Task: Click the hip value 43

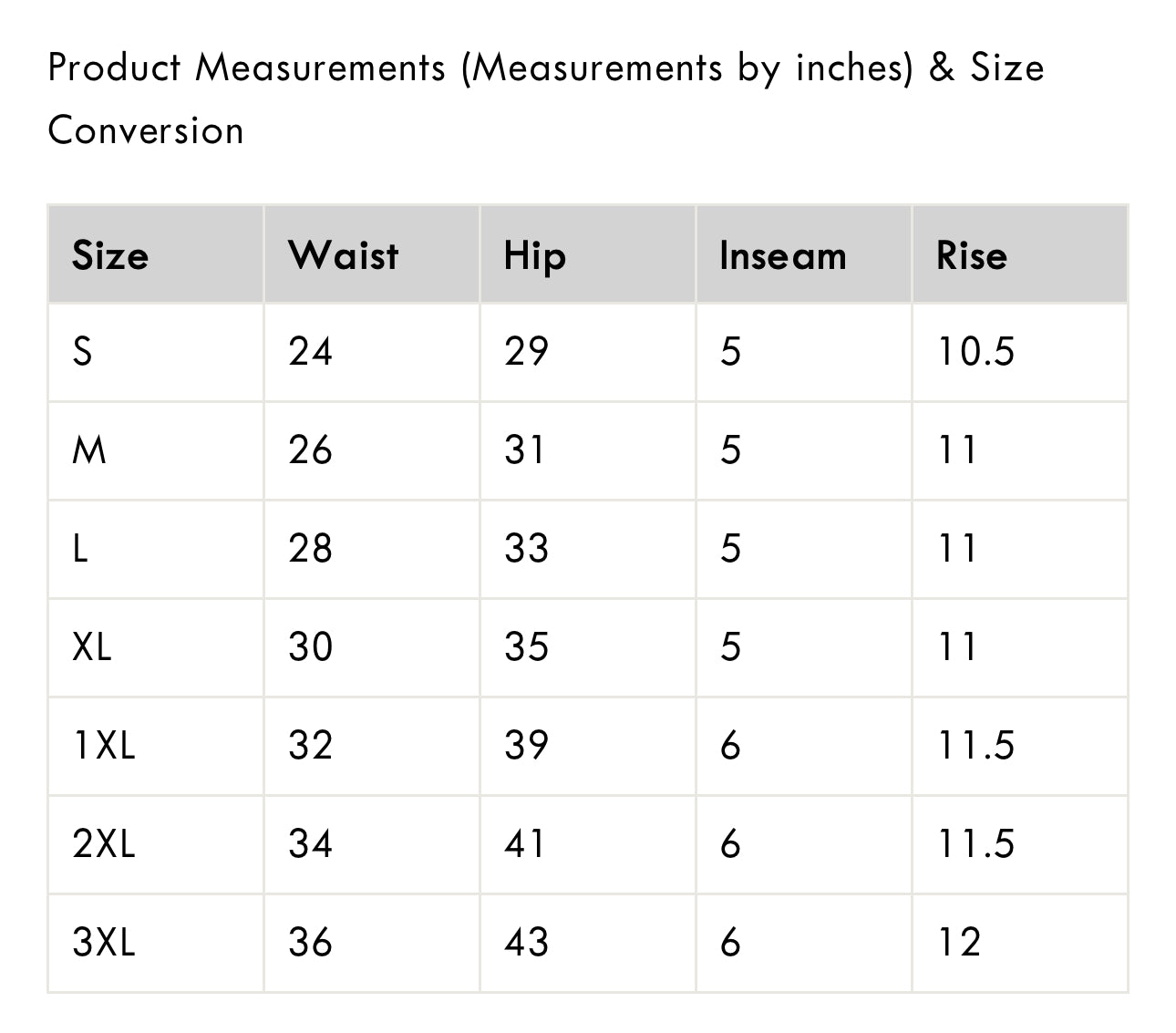Action: (x=526, y=943)
